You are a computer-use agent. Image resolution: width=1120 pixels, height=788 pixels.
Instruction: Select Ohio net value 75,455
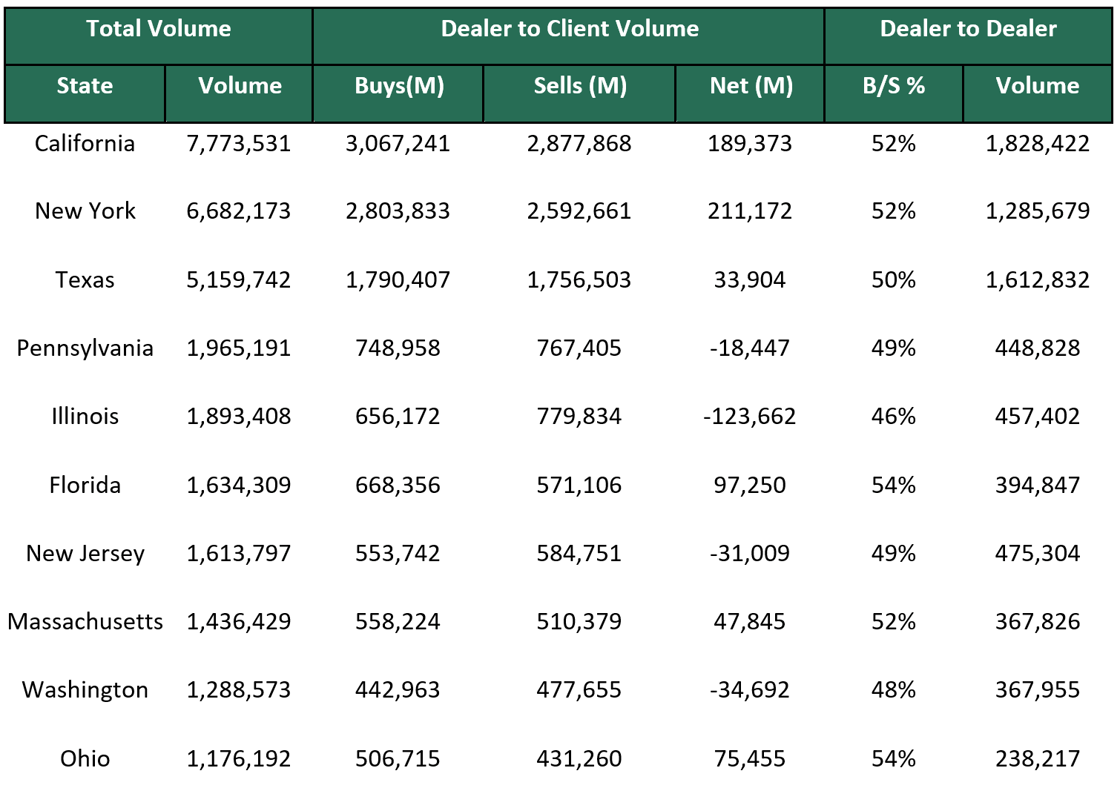point(750,759)
